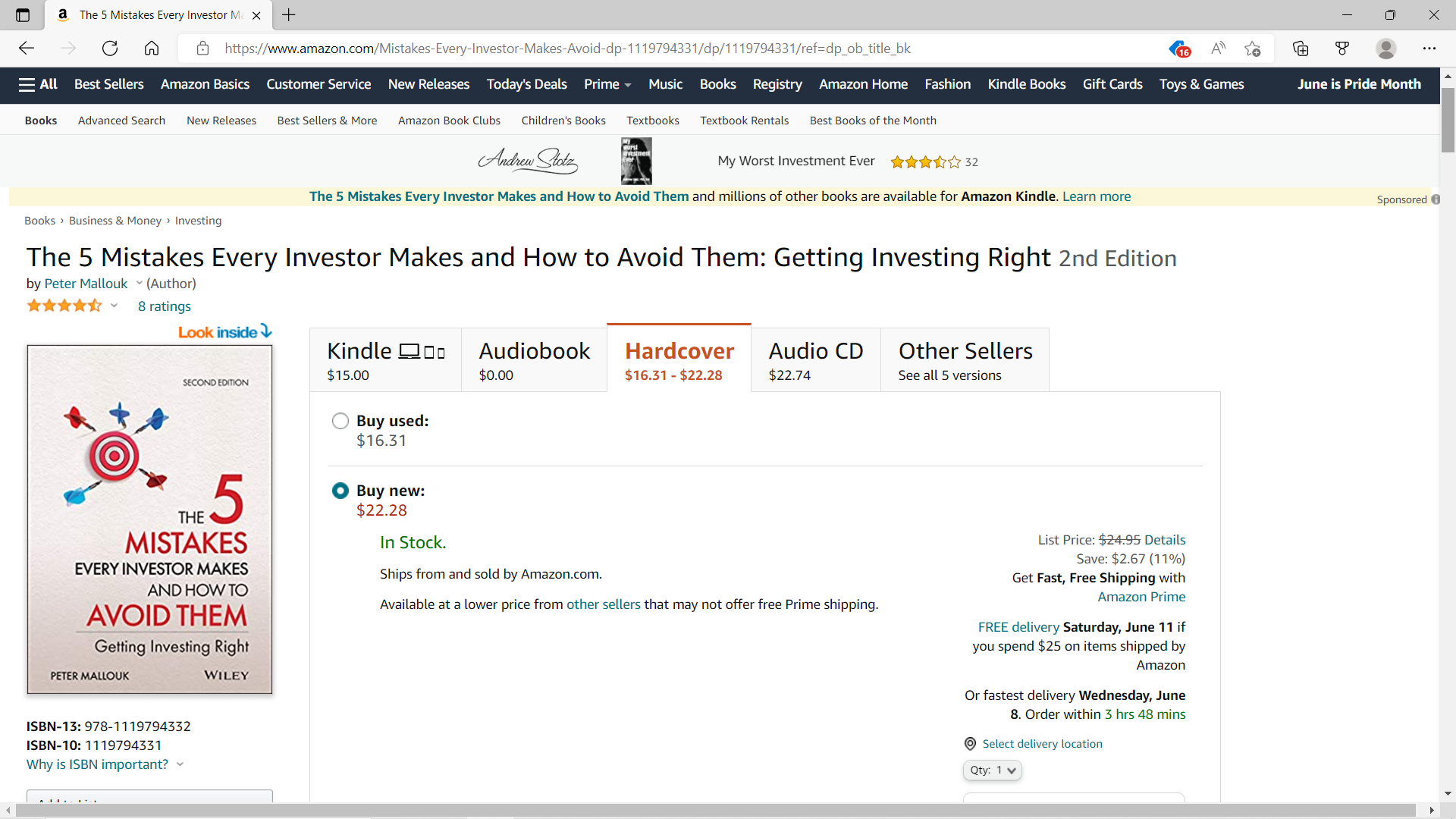
Task: Open the browser profile avatar
Action: tap(1385, 49)
